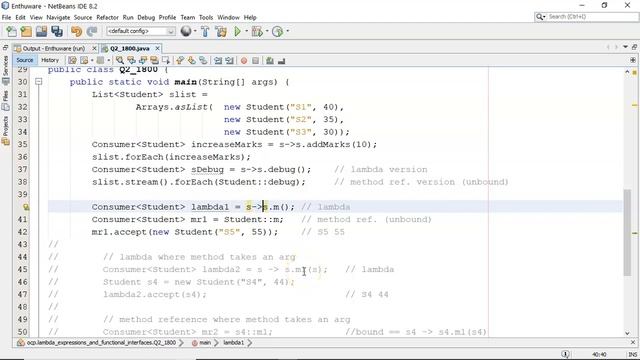Click Previous Bookmark icon
Image resolution: width=640 pixels, height=360 pixels.
coord(180,60)
